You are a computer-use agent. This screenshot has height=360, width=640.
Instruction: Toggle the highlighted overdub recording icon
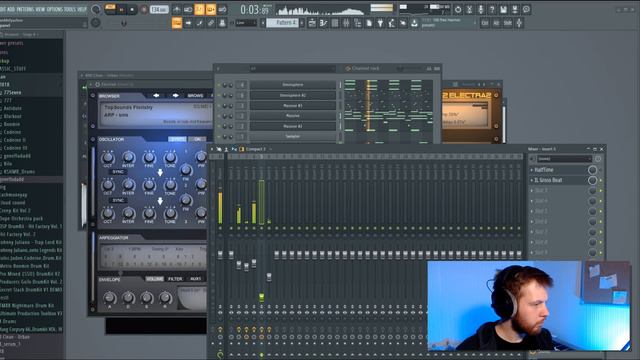click(211, 9)
